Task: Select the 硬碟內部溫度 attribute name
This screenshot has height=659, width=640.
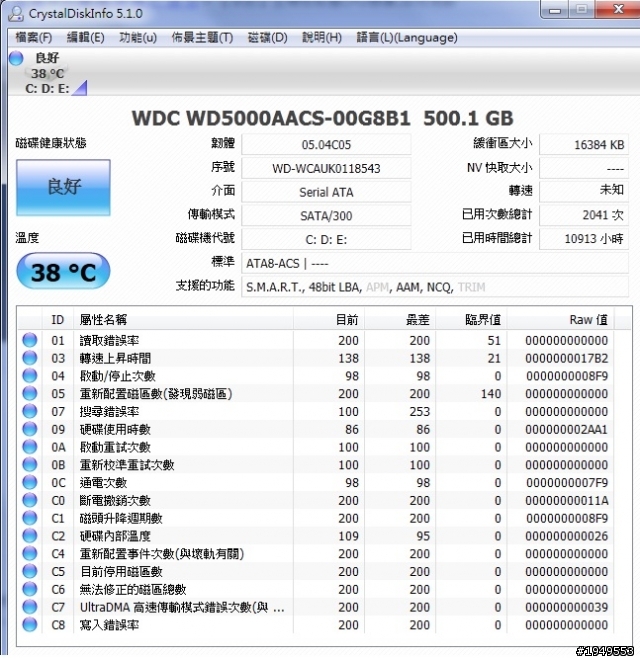Action: point(115,536)
